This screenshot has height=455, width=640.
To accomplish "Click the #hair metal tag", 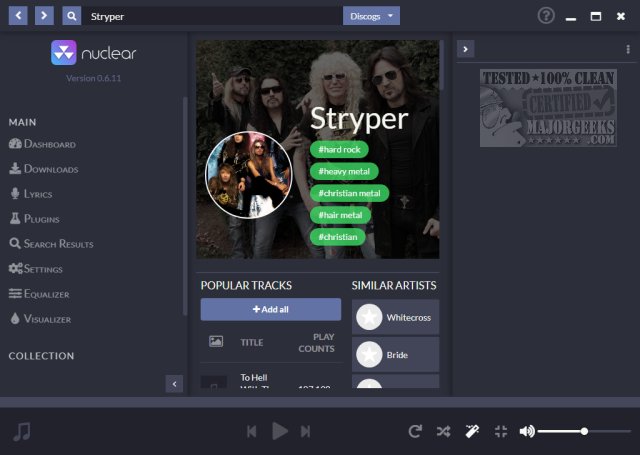I will (340, 215).
